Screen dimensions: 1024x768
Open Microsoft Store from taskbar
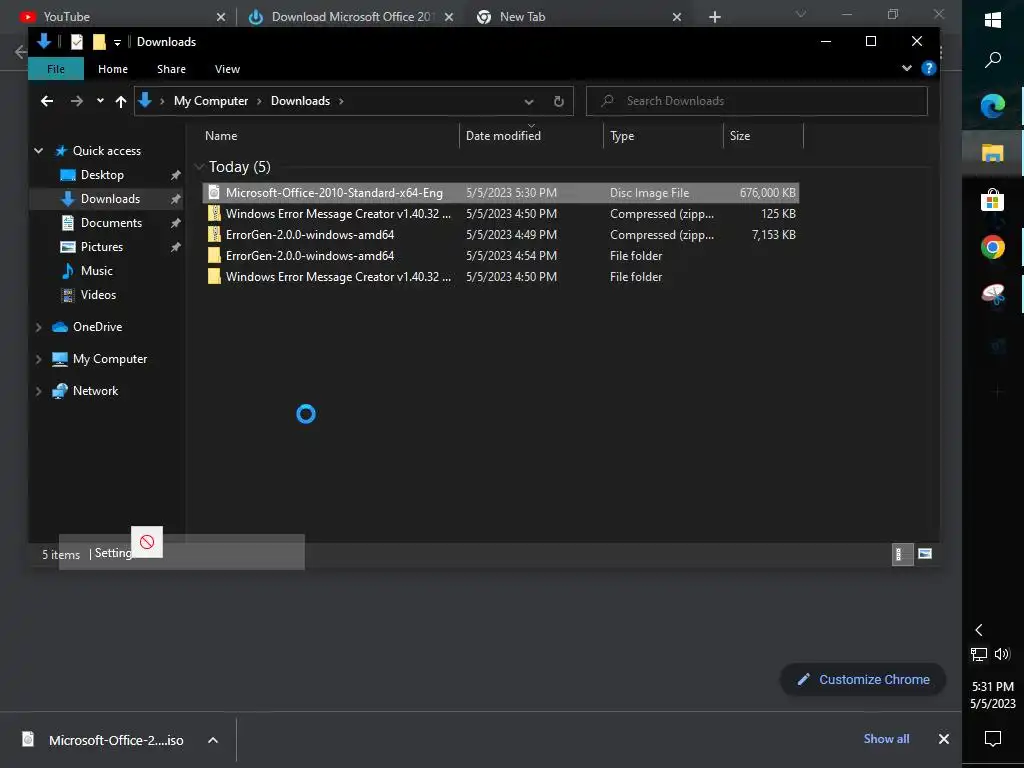tap(993, 200)
